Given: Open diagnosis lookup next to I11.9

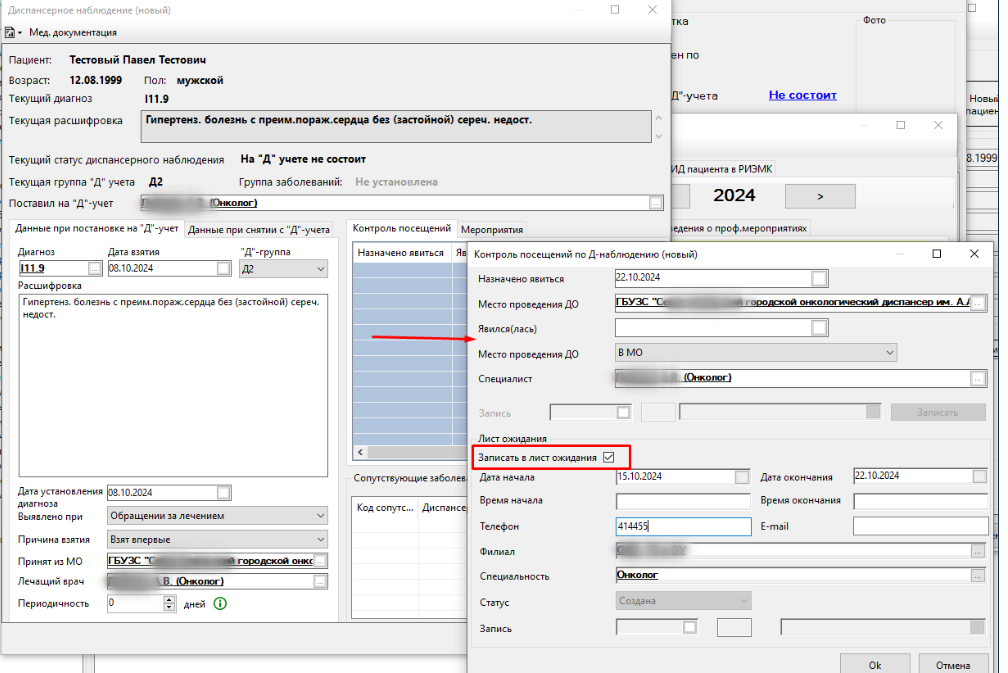Looking at the screenshot, I should tap(94, 269).
